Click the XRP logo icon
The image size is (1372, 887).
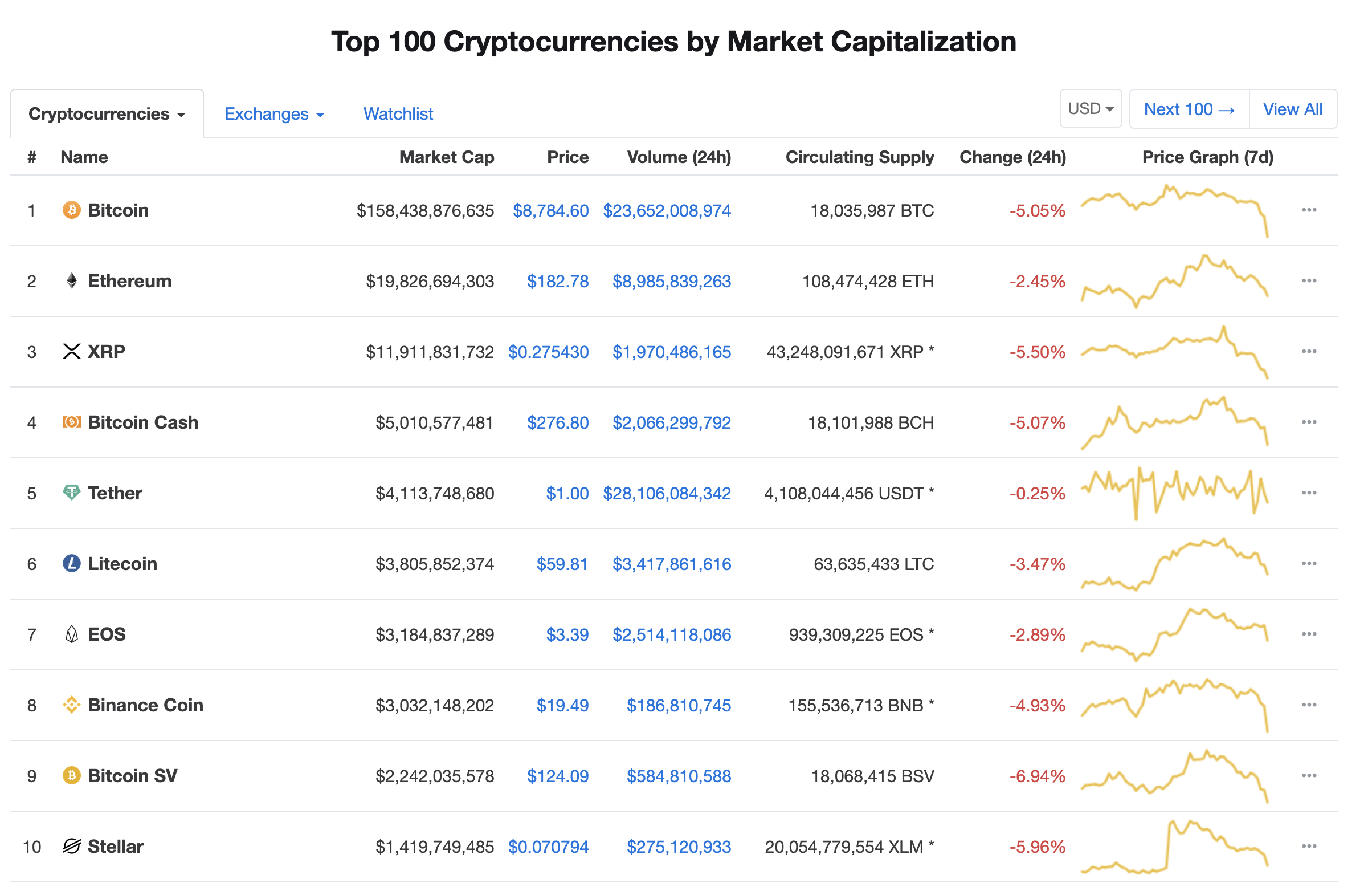point(71,351)
